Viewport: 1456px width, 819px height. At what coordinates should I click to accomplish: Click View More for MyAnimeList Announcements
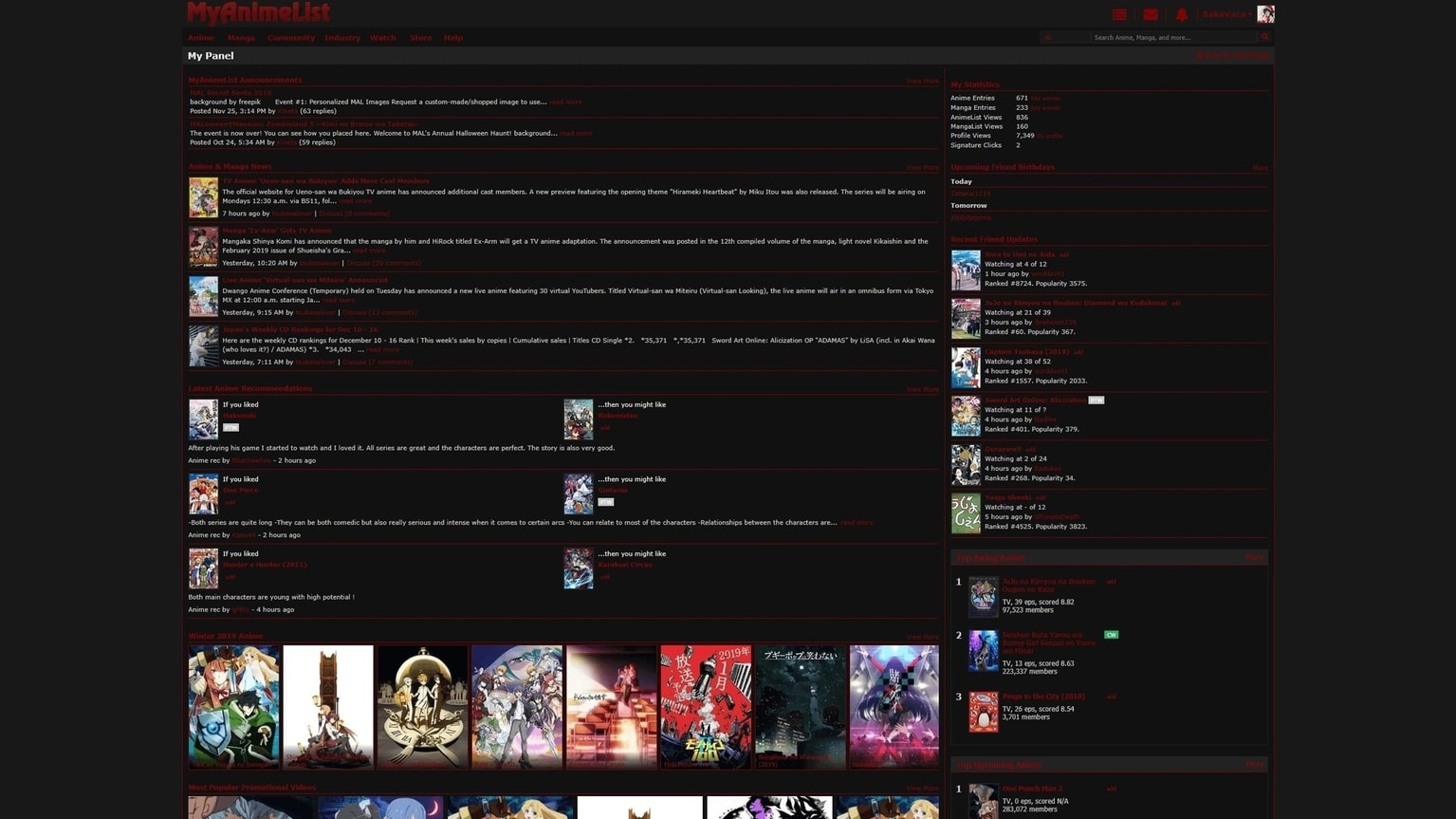click(x=922, y=81)
